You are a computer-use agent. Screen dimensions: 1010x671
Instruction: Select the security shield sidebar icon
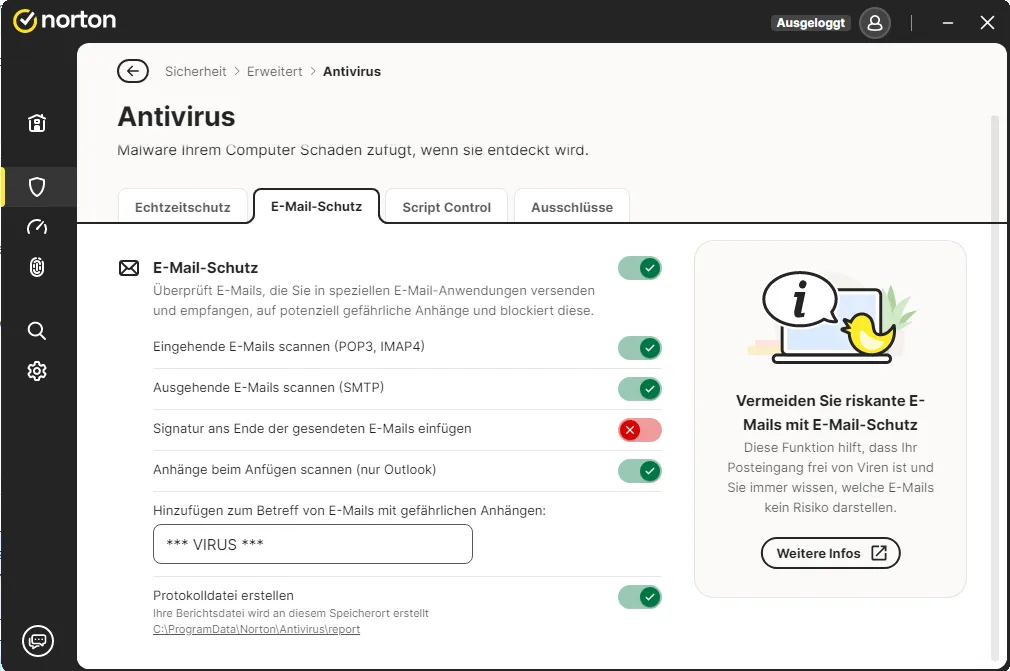point(37,187)
